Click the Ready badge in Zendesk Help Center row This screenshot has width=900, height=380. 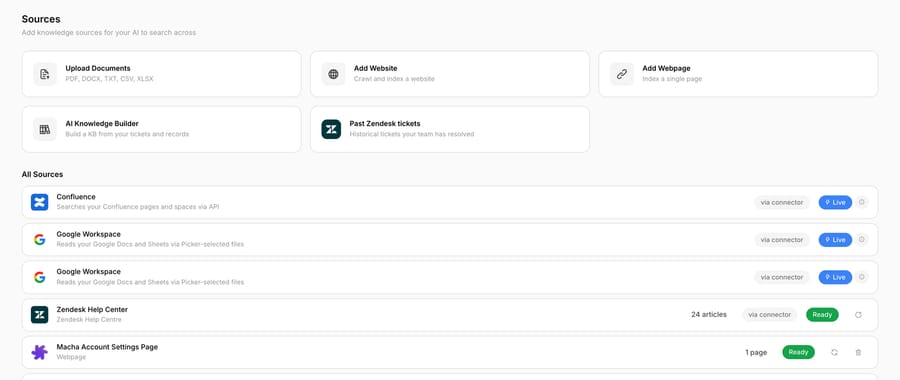[x=822, y=315]
